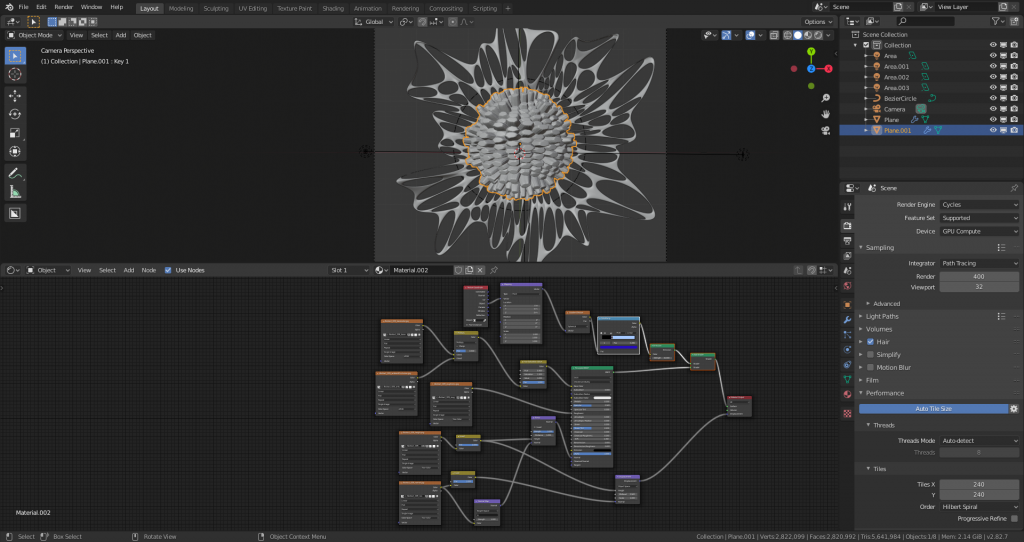
Task: Expand the Light Paths panel
Action: click(882, 316)
